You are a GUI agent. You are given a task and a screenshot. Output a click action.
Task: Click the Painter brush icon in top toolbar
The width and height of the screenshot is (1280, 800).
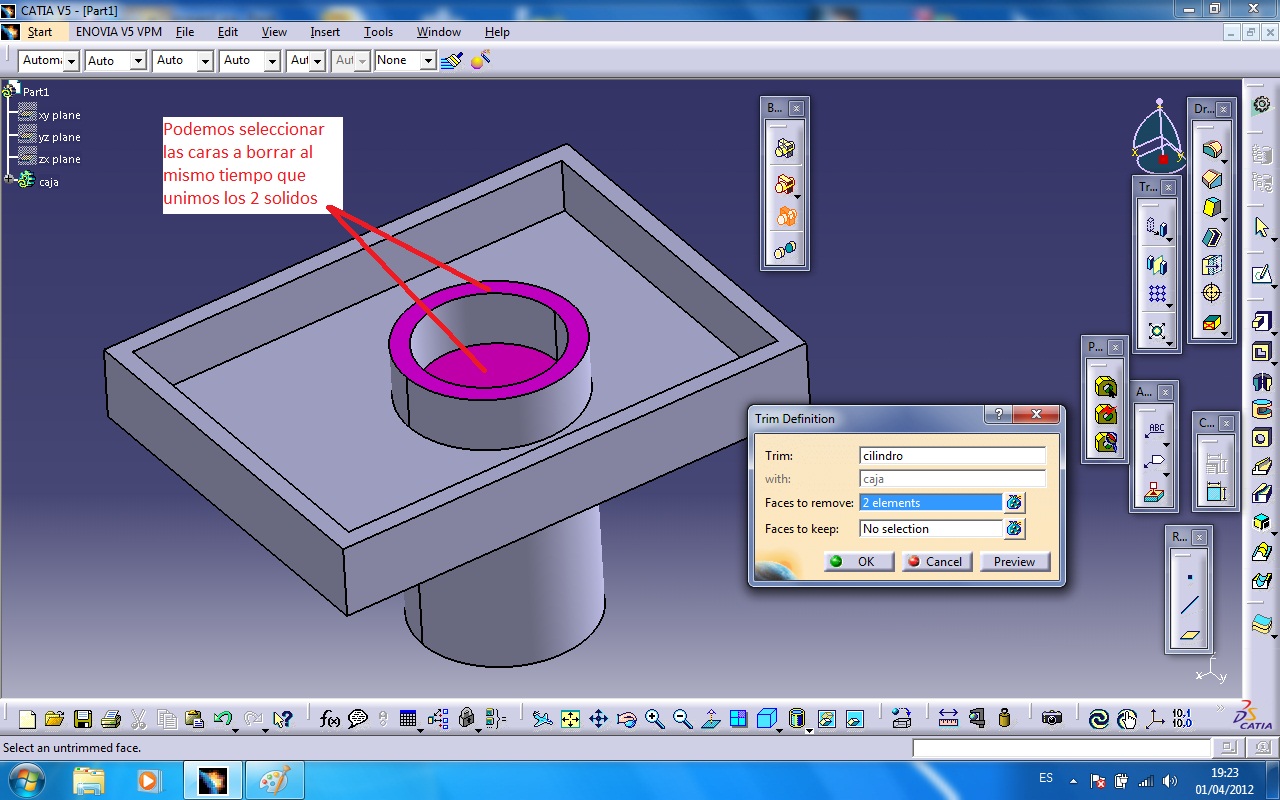click(x=453, y=61)
